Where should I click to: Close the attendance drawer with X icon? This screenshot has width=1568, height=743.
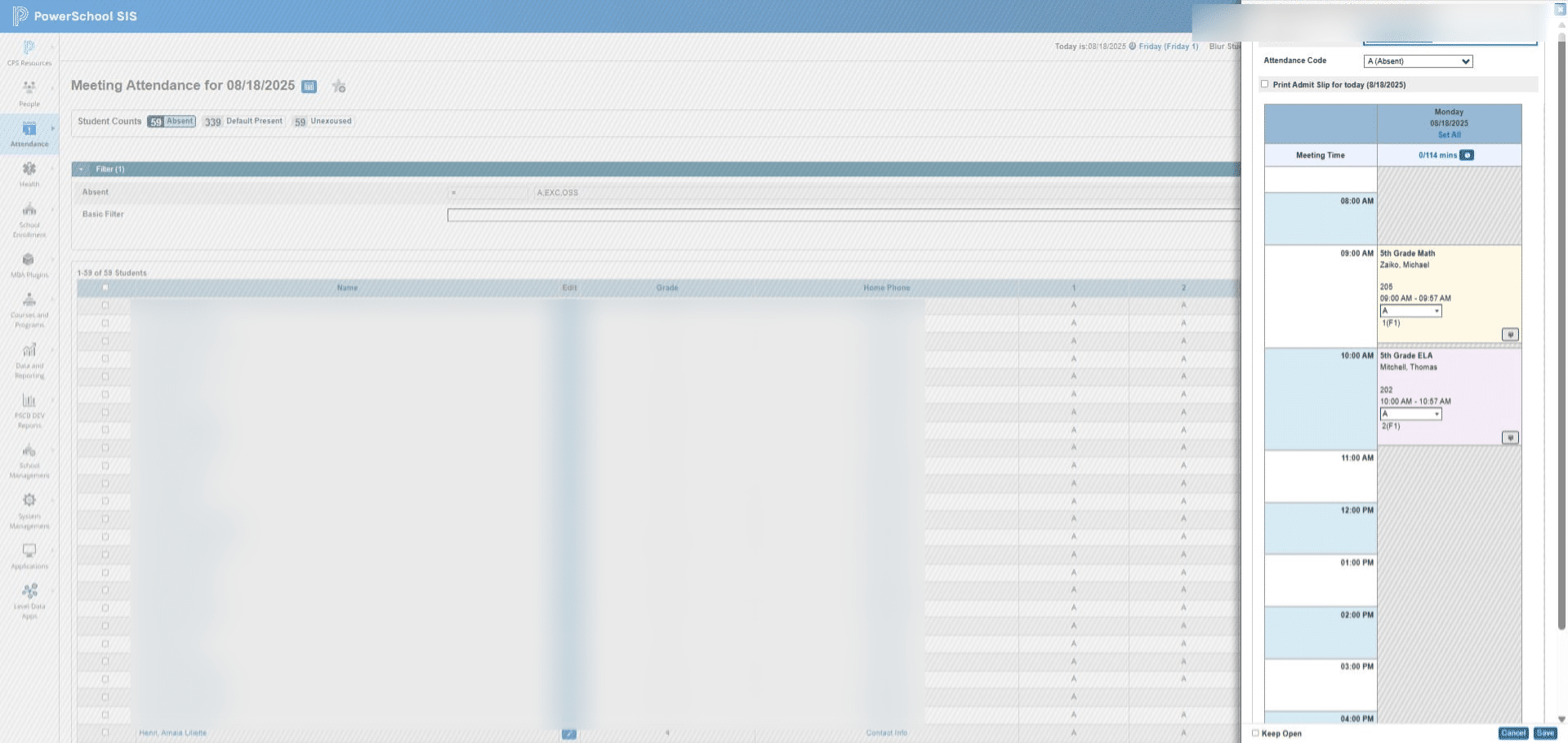click(1559, 10)
